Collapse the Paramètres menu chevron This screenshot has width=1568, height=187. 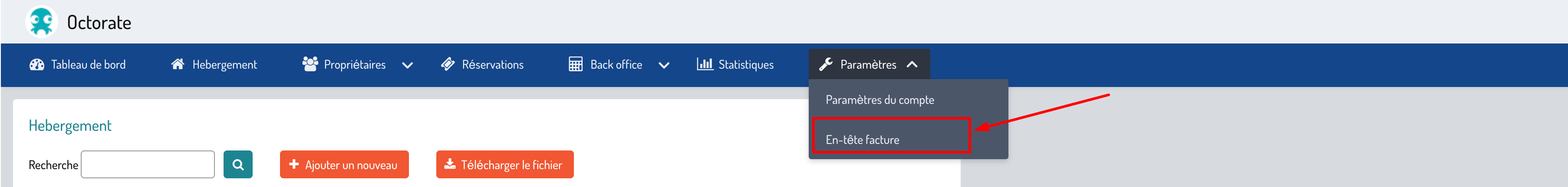pyautogui.click(x=912, y=64)
